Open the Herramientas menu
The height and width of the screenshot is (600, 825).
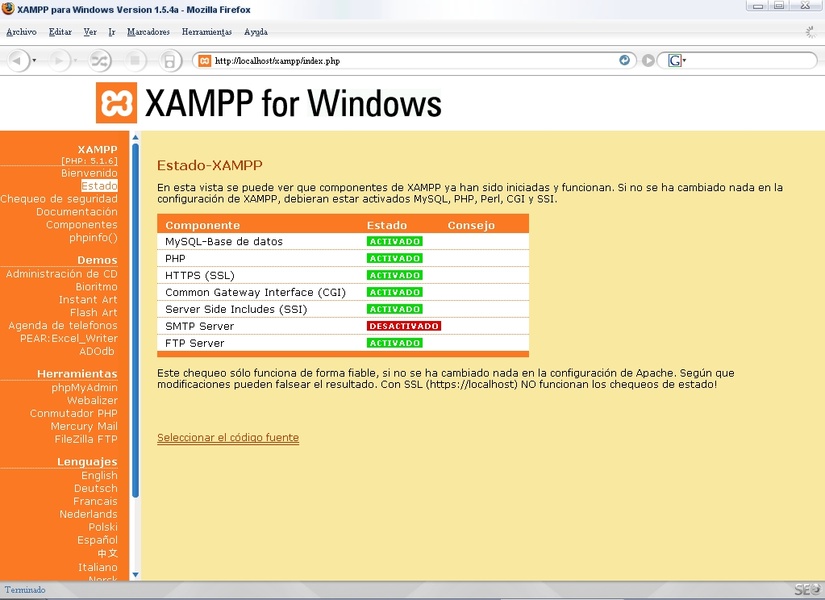pyautogui.click(x=207, y=32)
